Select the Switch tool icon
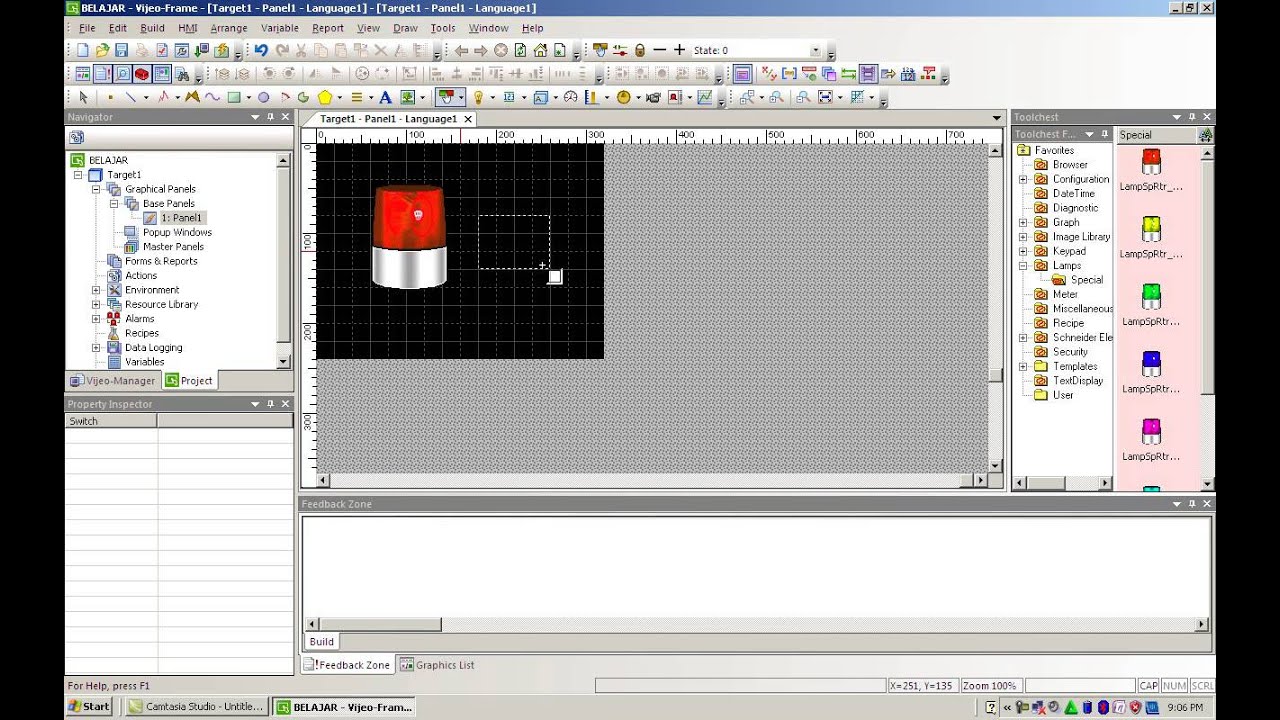 [x=447, y=97]
